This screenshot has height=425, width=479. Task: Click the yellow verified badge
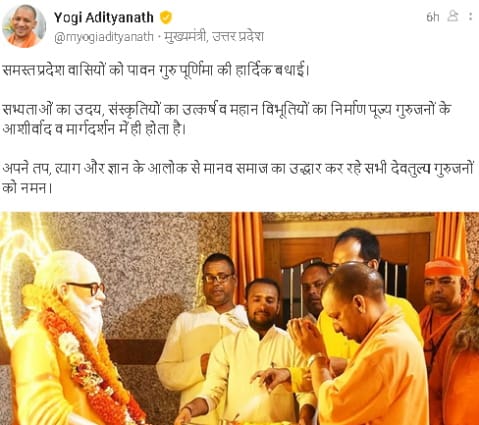[166, 18]
